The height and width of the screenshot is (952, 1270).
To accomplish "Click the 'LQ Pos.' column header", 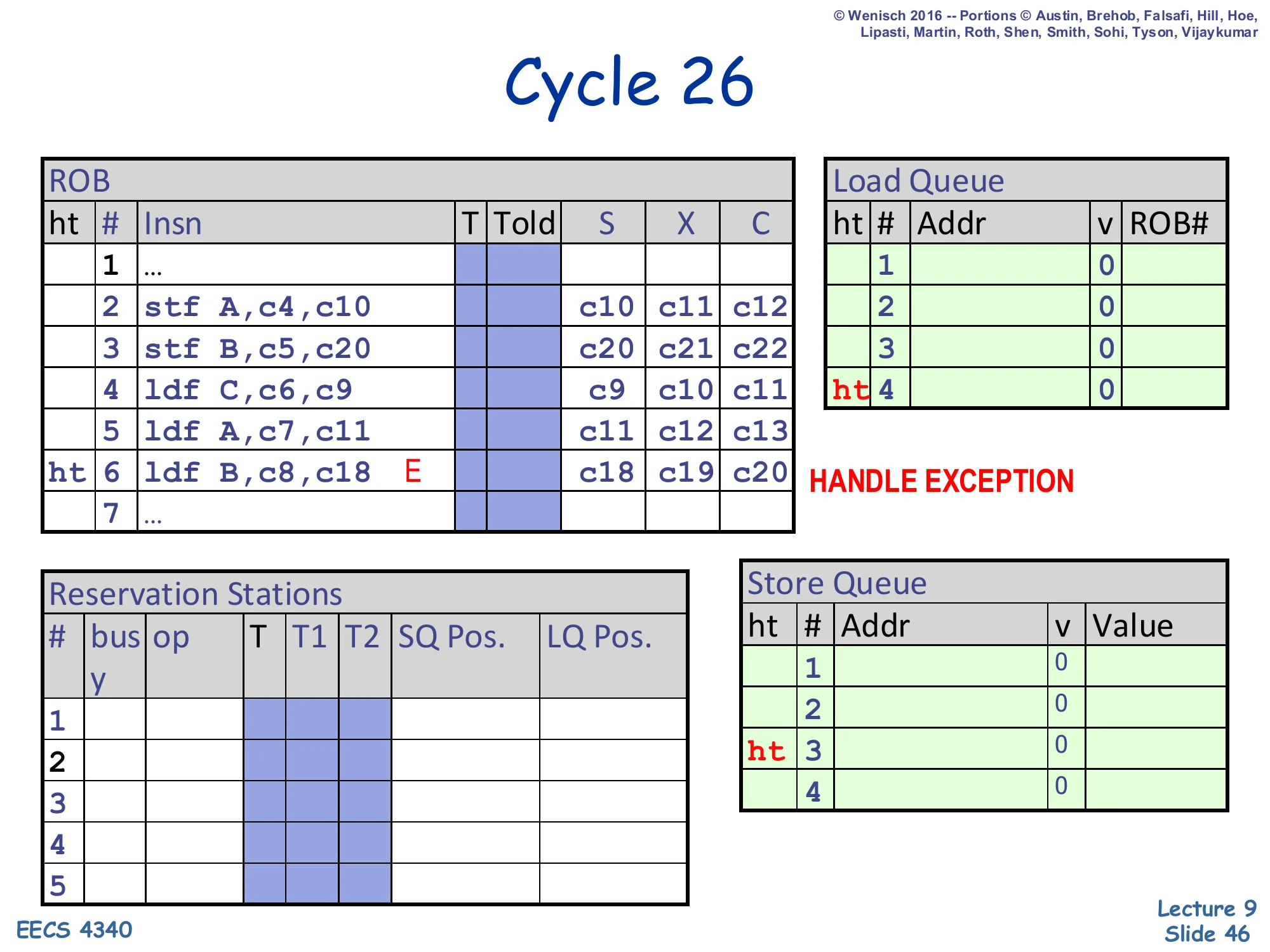I will click(x=599, y=637).
